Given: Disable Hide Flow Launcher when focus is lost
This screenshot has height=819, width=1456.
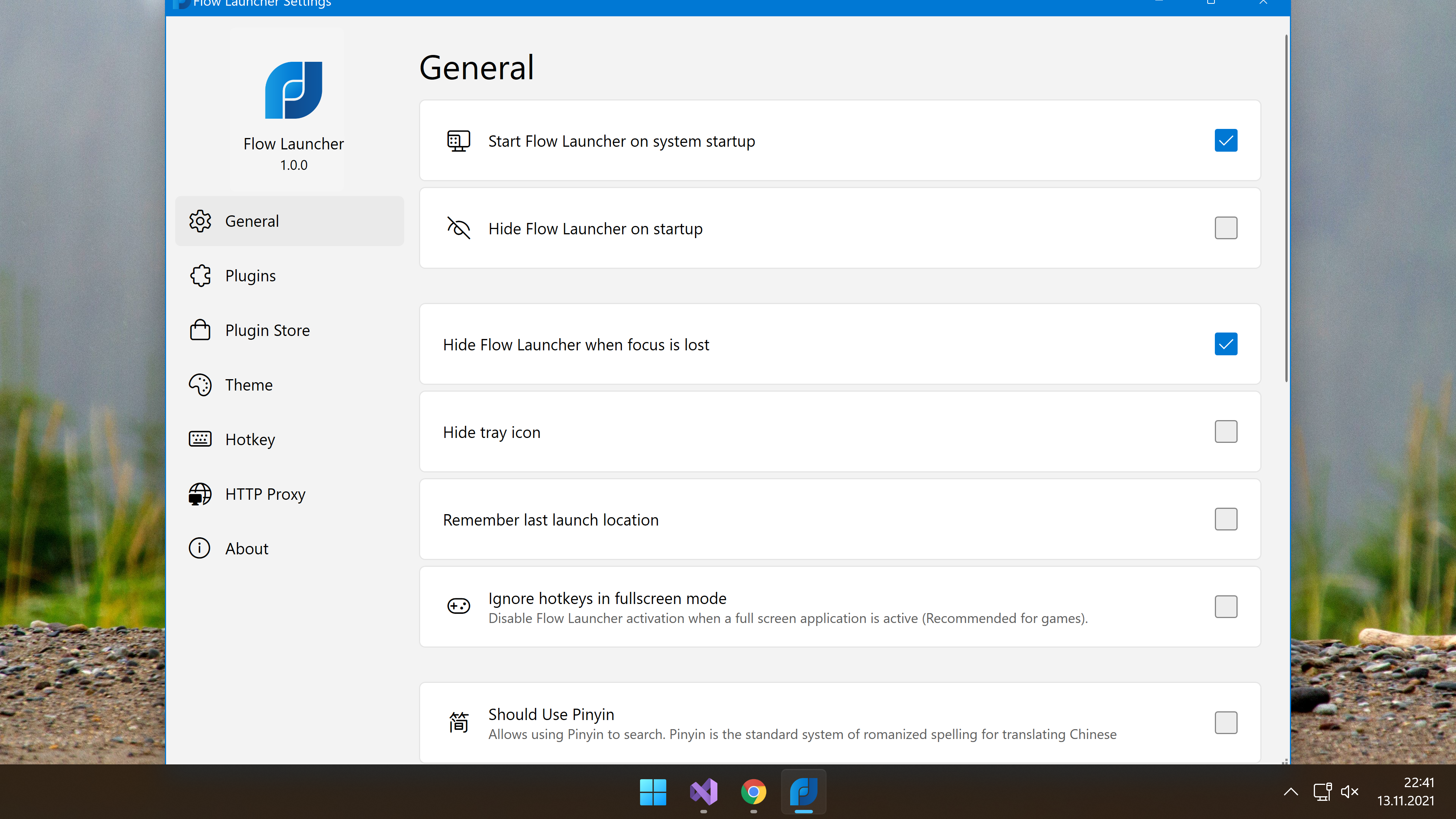Looking at the screenshot, I should pyautogui.click(x=1225, y=344).
